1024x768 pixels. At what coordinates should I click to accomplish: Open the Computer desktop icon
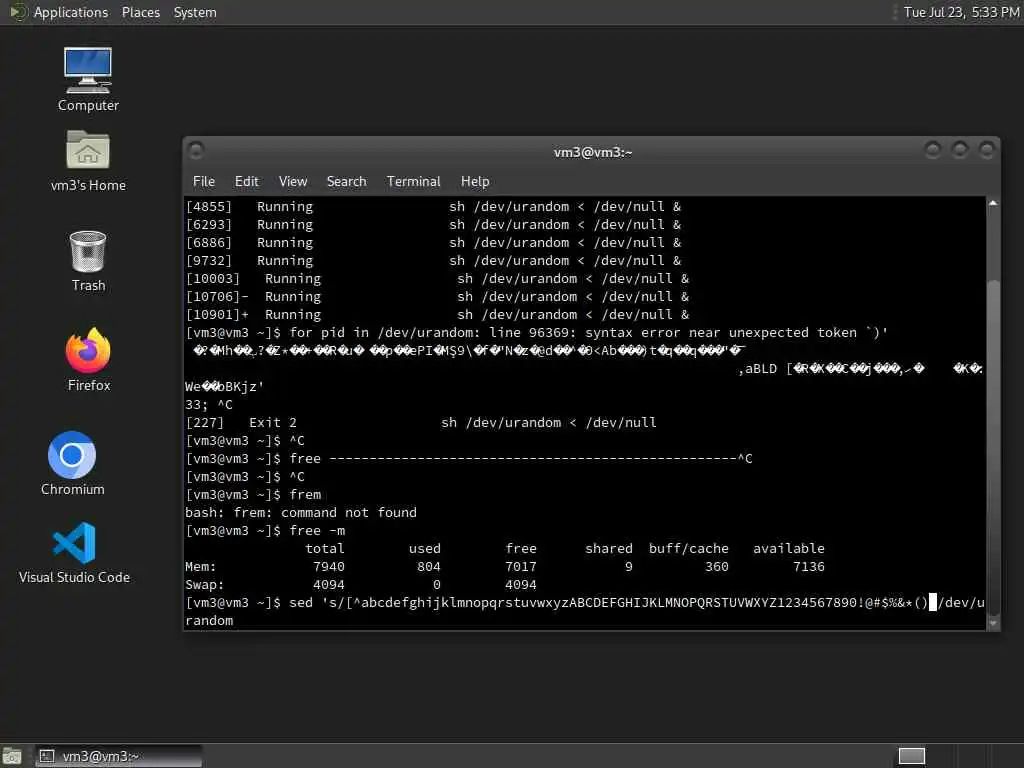pos(88,78)
